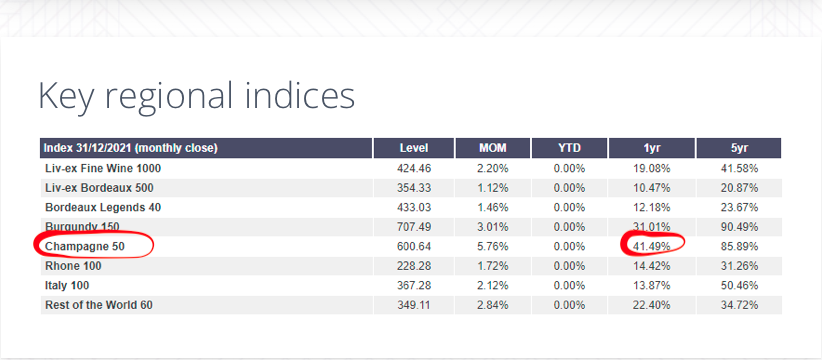Click the Liv-ex Fine Wine 1000 level 424.46

click(x=414, y=169)
